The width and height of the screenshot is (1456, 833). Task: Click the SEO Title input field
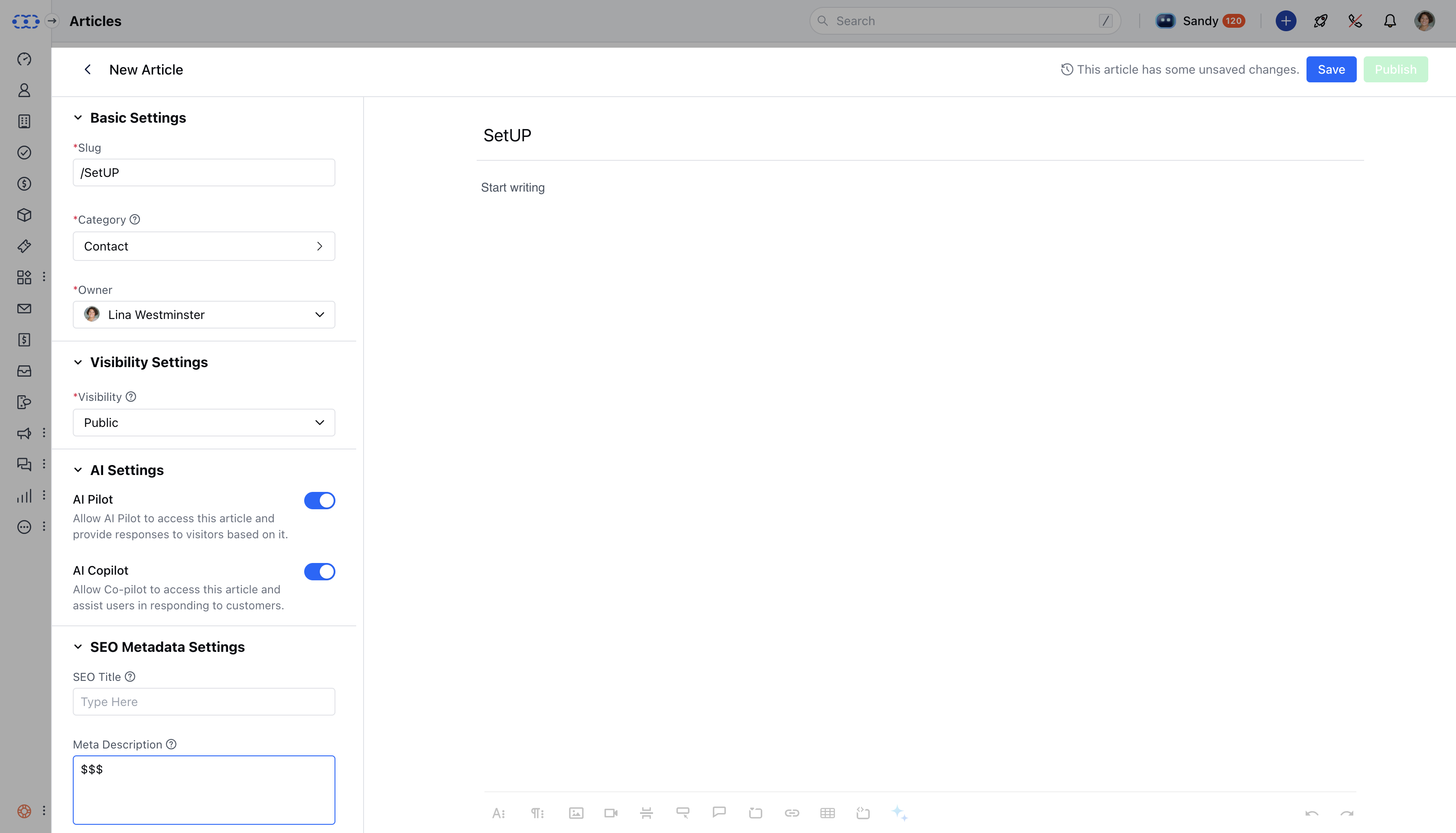click(x=204, y=702)
